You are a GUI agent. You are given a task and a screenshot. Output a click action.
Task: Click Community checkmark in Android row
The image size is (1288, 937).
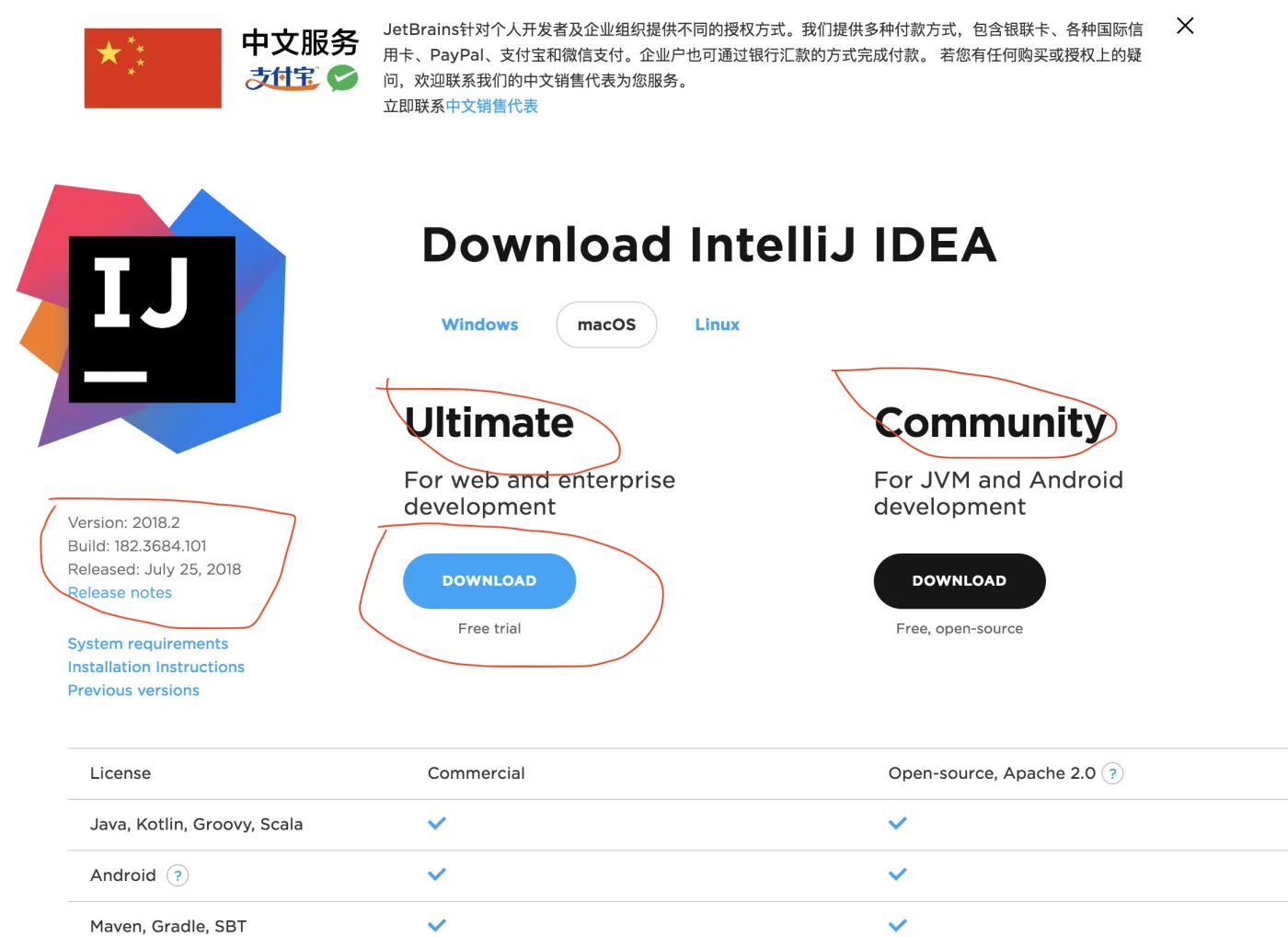pos(898,874)
